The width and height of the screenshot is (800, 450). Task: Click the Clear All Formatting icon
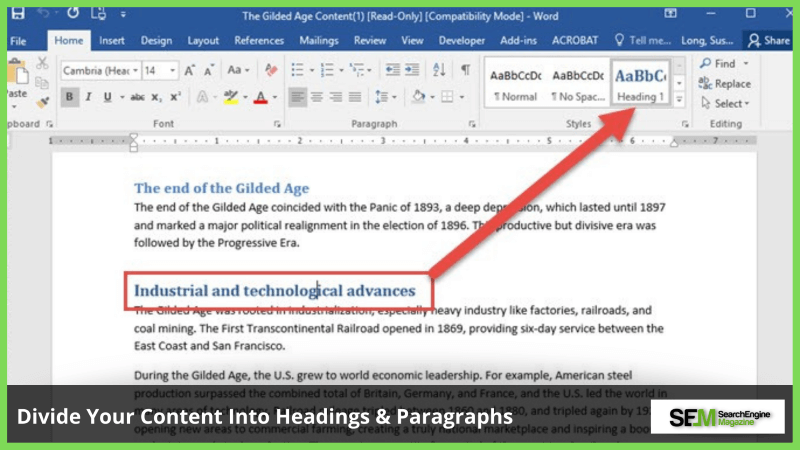(271, 70)
